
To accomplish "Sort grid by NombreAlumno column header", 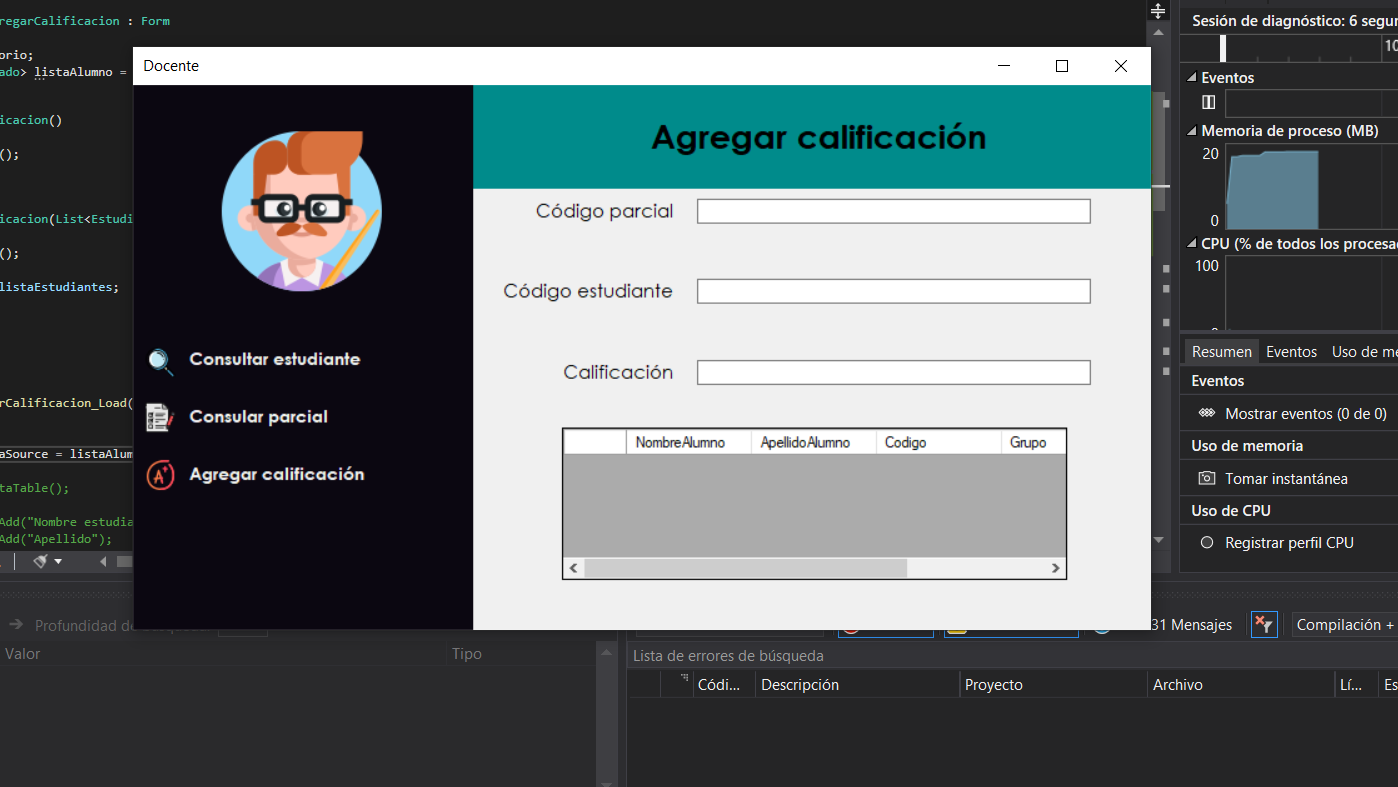I will pyautogui.click(x=688, y=442).
